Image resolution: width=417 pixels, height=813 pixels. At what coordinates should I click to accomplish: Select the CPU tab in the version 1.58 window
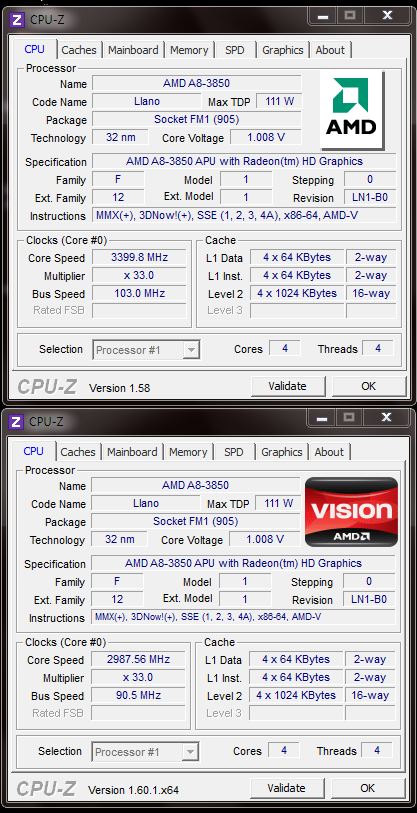coord(34,49)
